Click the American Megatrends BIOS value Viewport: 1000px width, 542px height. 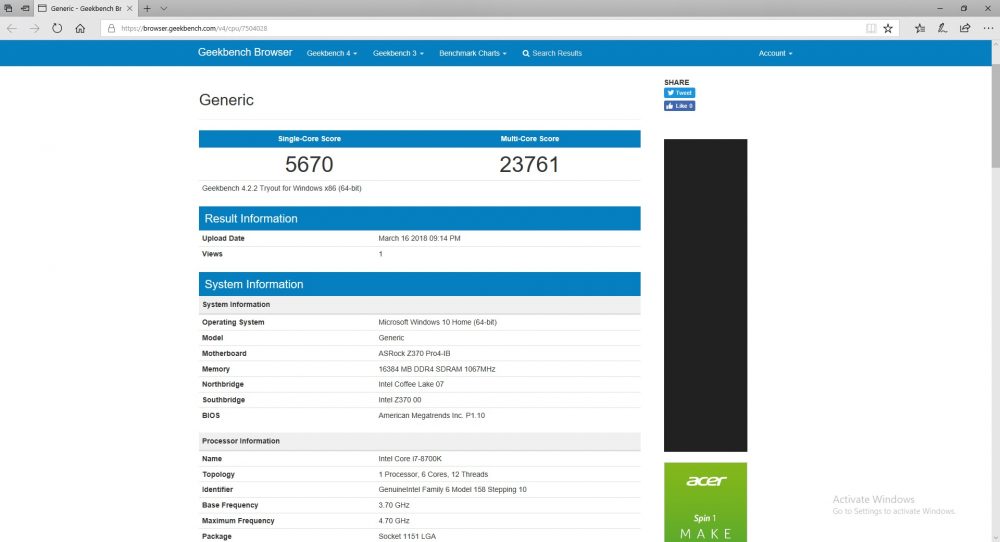coord(431,416)
